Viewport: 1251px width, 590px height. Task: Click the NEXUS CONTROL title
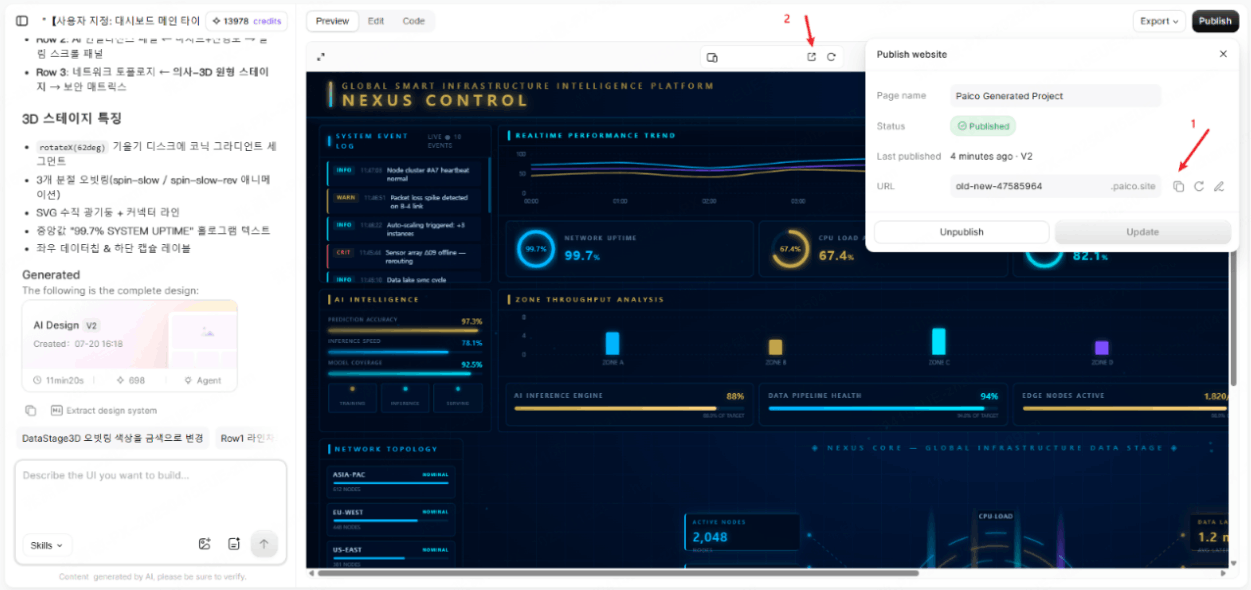coord(434,100)
